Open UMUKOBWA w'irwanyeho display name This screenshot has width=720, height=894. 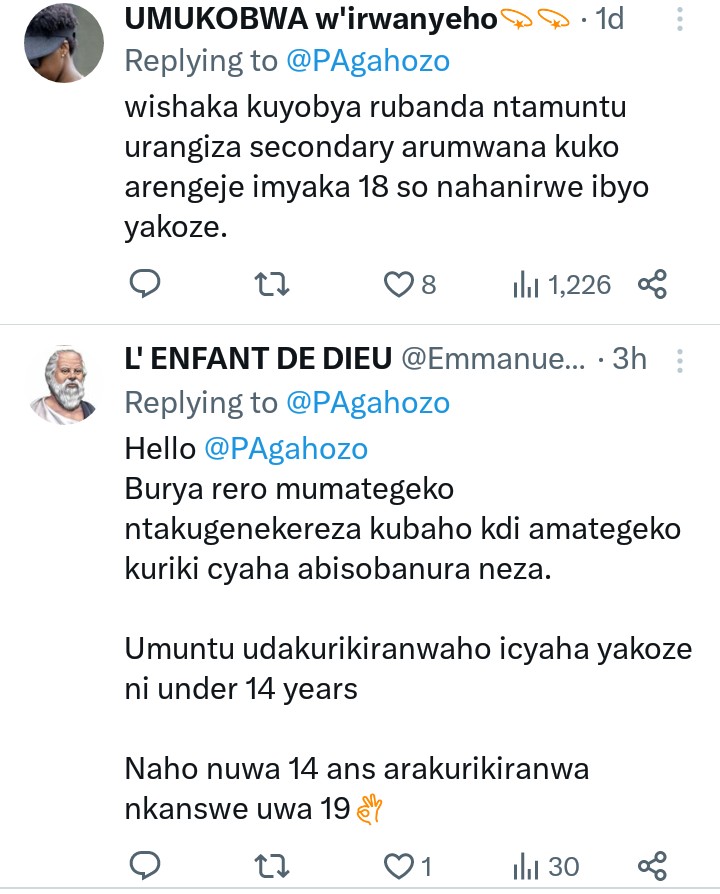point(310,19)
